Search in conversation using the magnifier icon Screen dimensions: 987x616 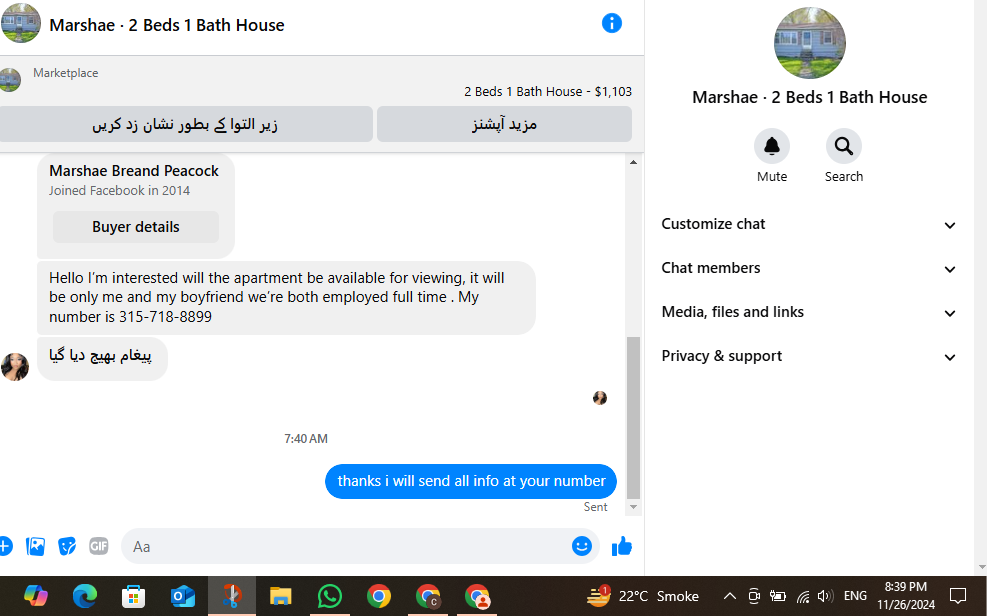click(x=843, y=146)
